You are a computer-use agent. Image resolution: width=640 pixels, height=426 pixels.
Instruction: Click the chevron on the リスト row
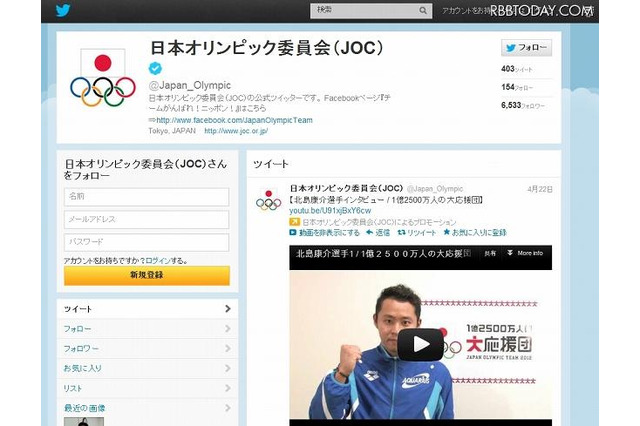(x=228, y=388)
